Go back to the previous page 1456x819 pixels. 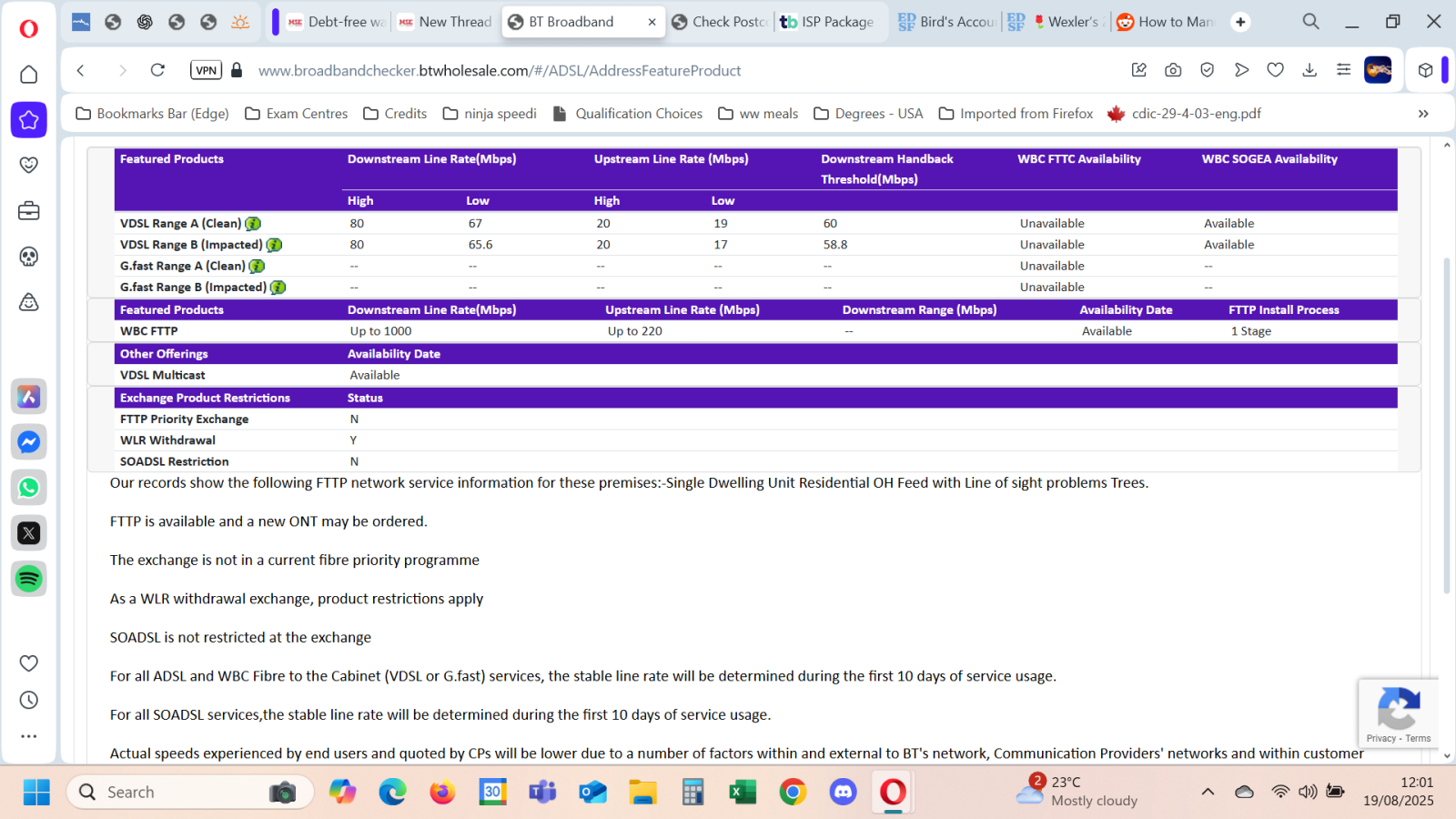click(x=81, y=70)
